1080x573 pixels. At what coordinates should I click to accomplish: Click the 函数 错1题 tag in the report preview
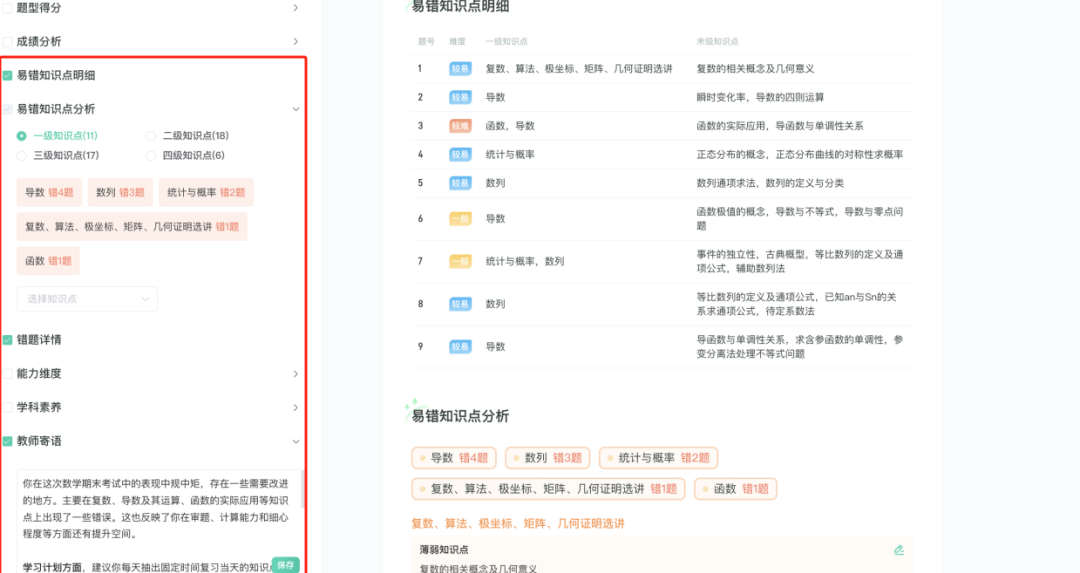tap(735, 489)
